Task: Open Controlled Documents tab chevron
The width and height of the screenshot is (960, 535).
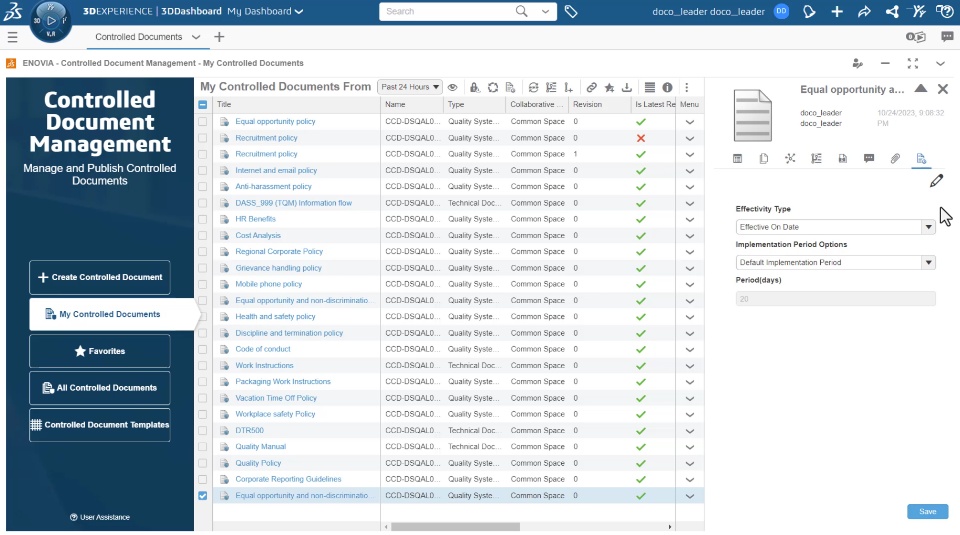Action: coord(196,37)
